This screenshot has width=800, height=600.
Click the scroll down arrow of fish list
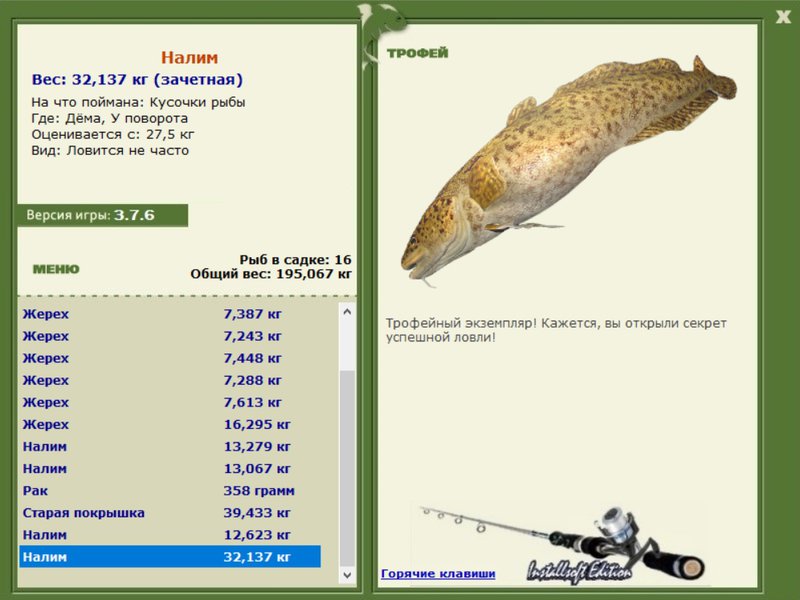(347, 575)
